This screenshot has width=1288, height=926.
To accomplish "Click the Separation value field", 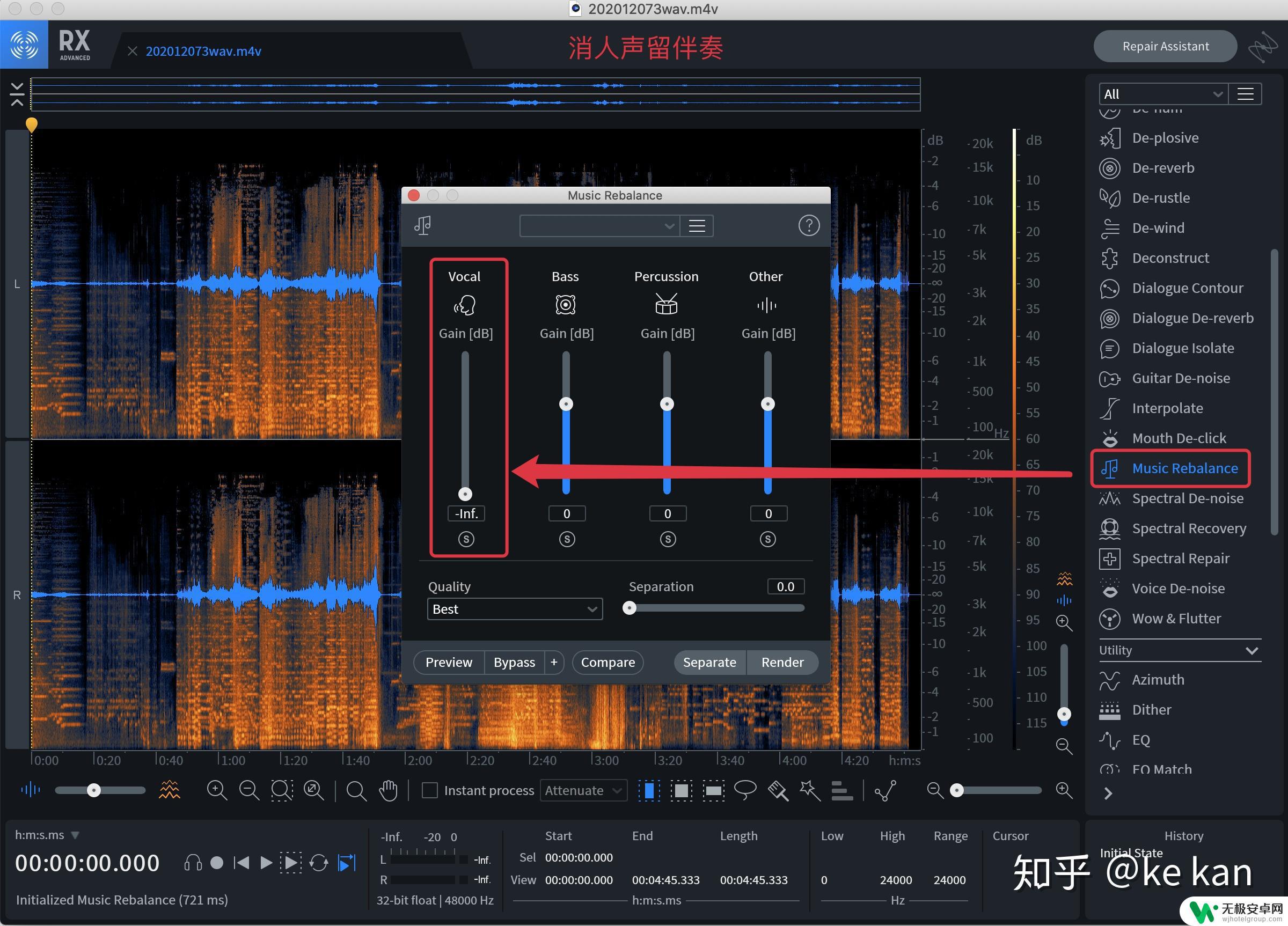I will [x=785, y=586].
